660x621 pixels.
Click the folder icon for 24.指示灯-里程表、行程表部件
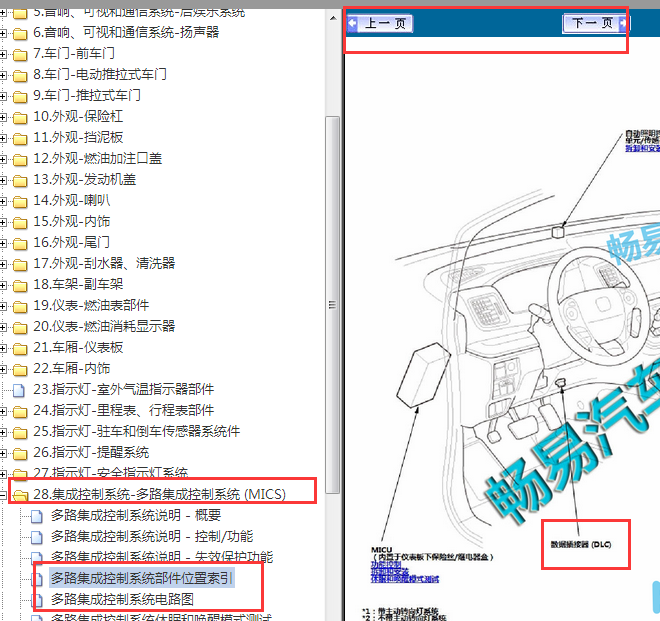tap(20, 411)
